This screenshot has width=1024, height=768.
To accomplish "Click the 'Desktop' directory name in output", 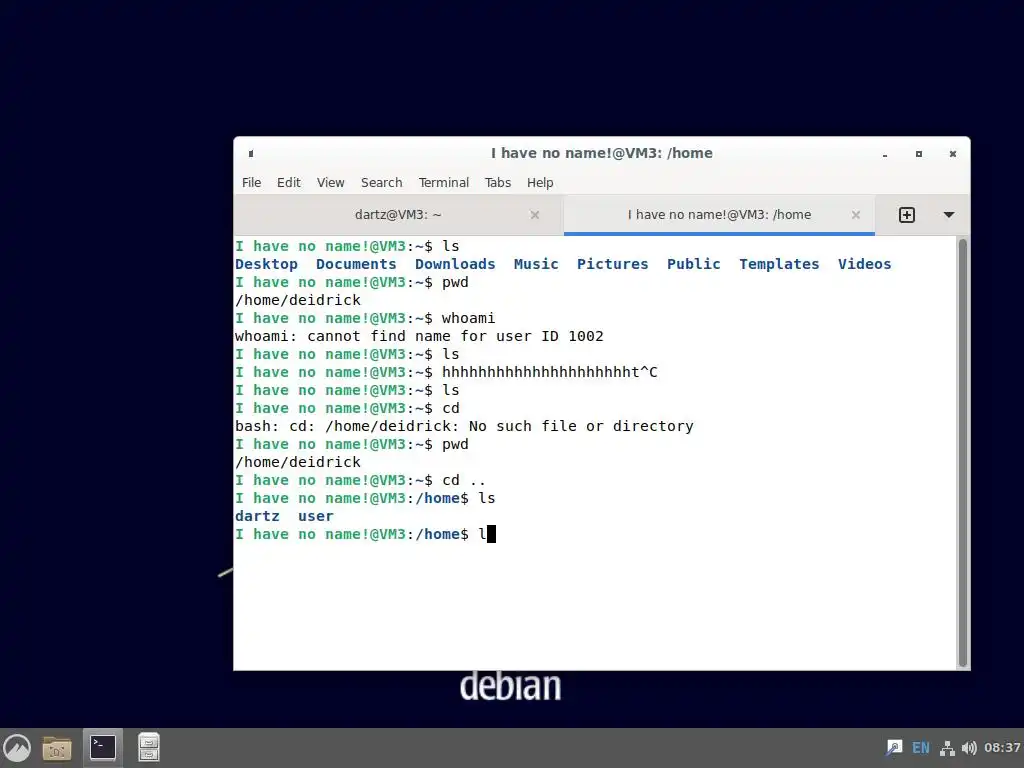I will [266, 264].
